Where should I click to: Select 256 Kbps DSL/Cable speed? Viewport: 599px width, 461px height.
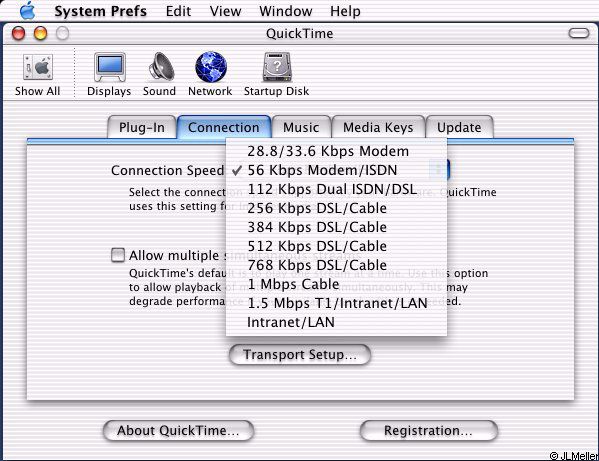point(336,208)
